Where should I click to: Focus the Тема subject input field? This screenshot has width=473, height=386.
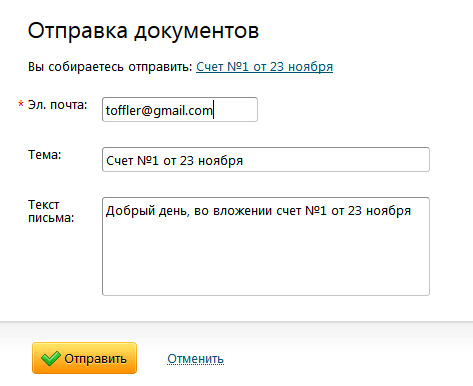(266, 159)
